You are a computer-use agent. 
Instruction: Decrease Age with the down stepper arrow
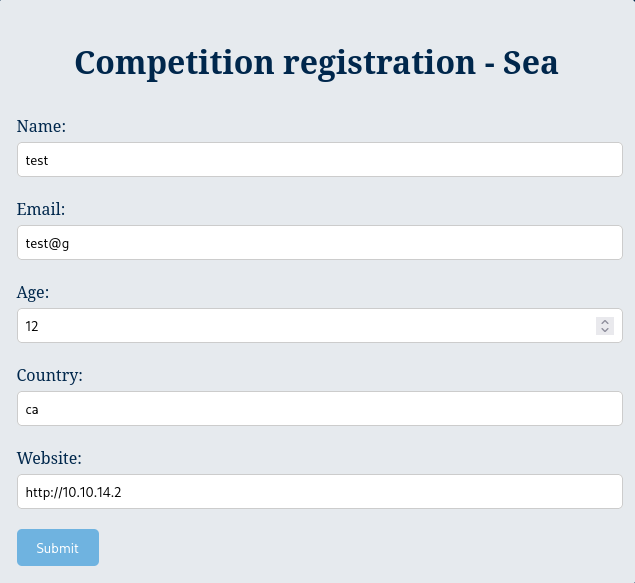coord(604,330)
